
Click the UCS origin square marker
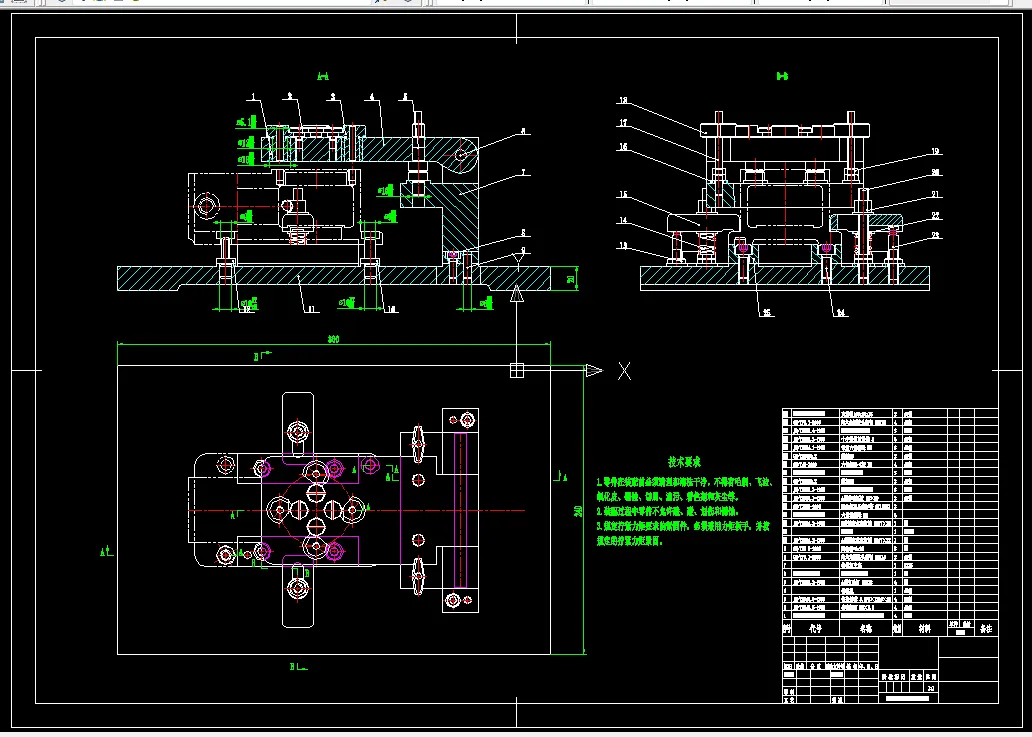pos(517,370)
